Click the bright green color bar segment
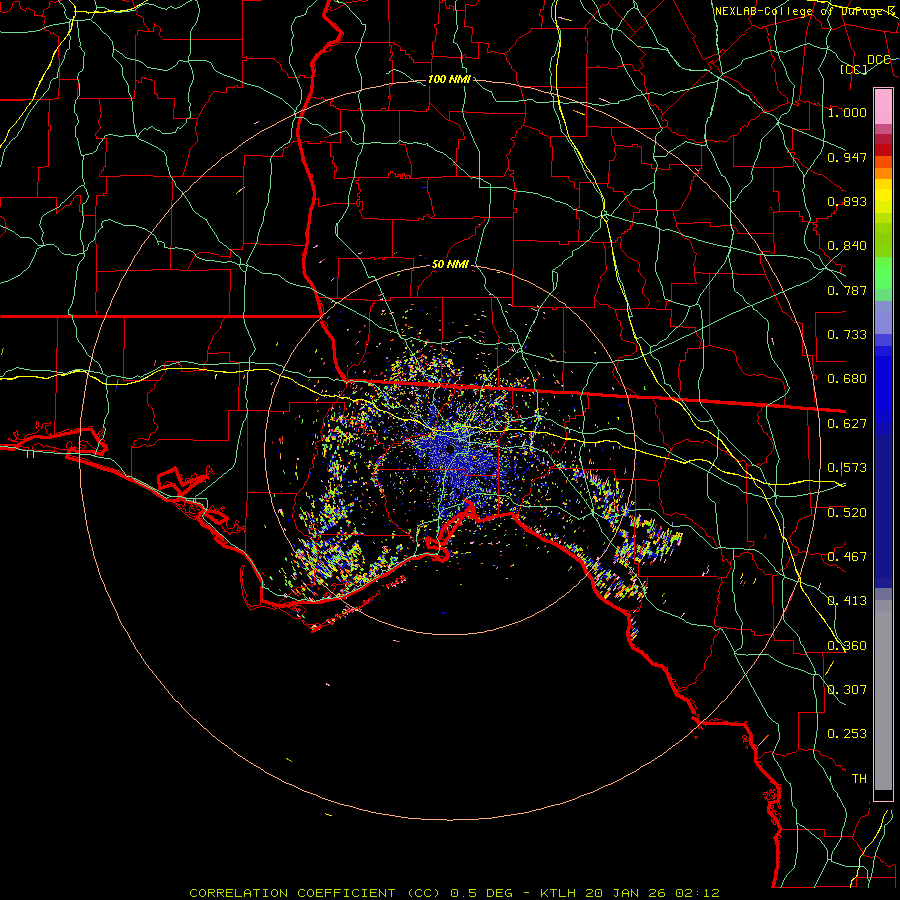 [883, 273]
